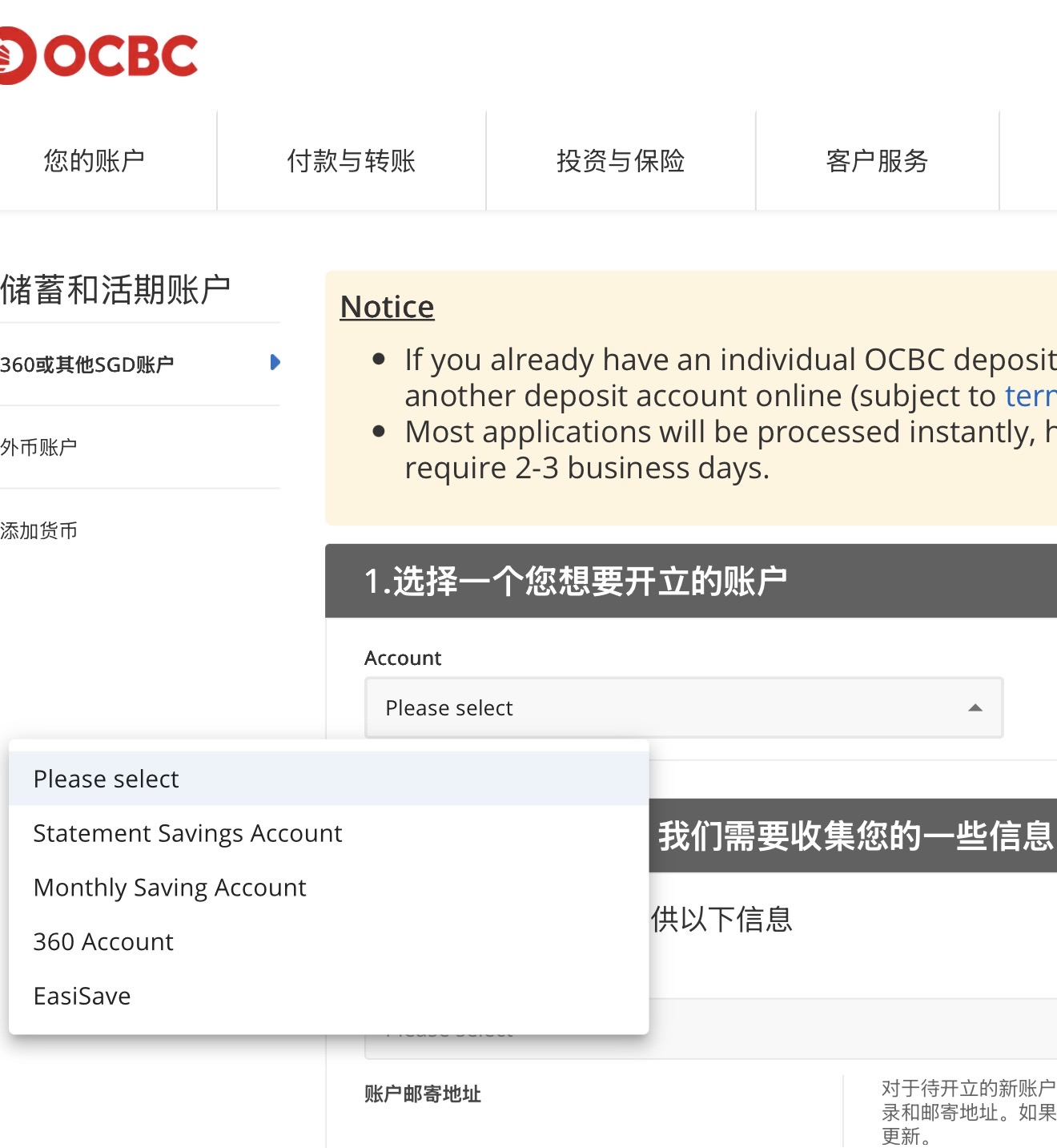The width and height of the screenshot is (1057, 1148).
Task: Pick Monthly Saving Account from the list
Action: (328, 888)
